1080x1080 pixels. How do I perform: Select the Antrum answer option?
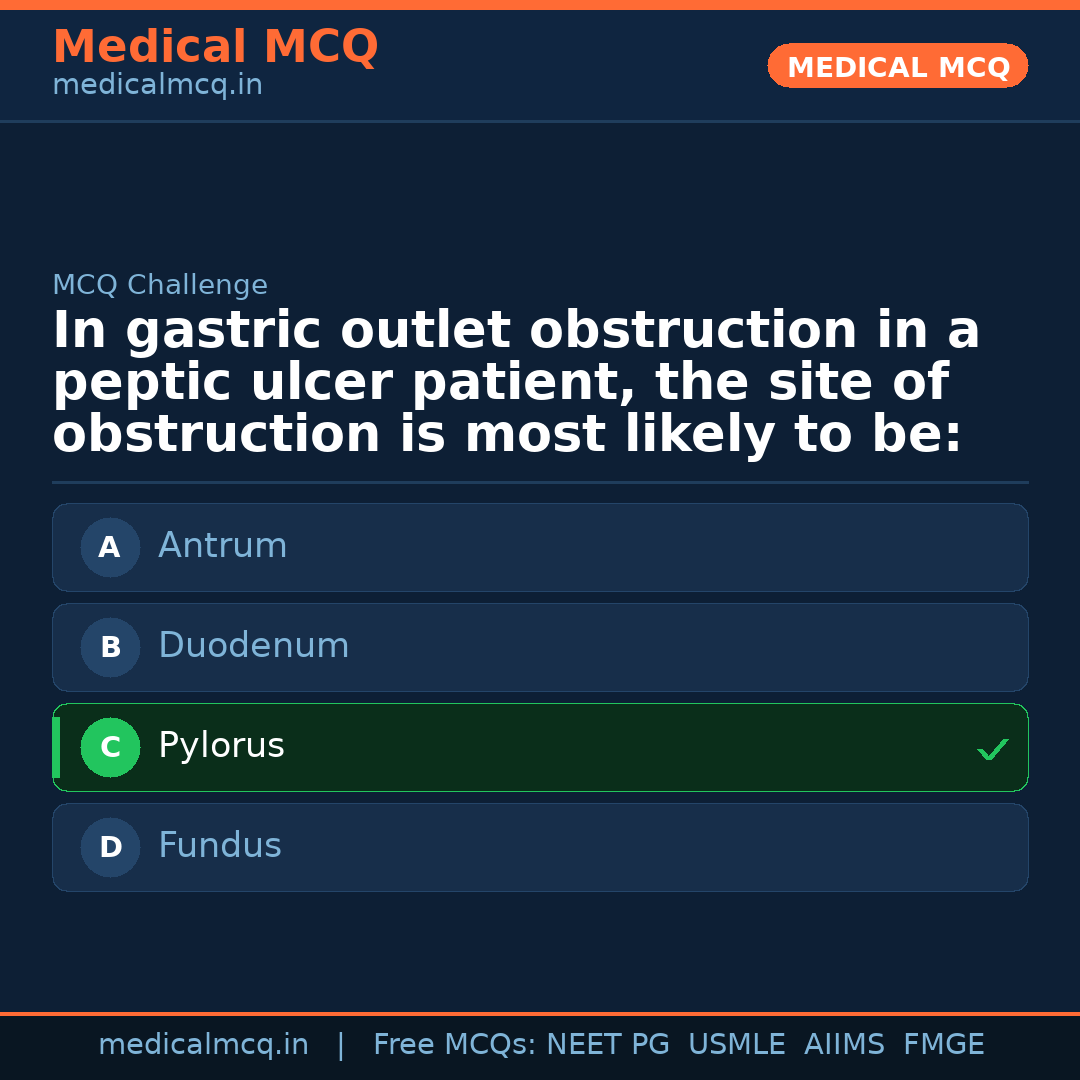click(540, 547)
